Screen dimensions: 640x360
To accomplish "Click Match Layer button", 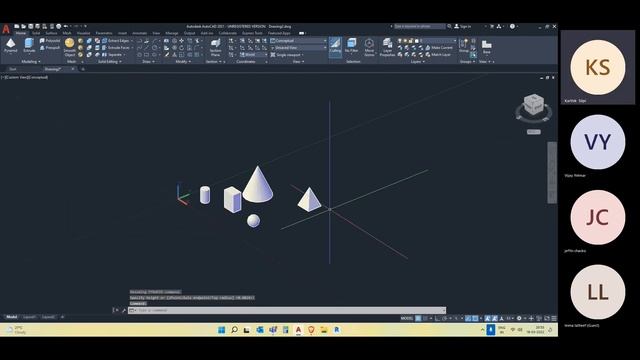I will point(438,55).
